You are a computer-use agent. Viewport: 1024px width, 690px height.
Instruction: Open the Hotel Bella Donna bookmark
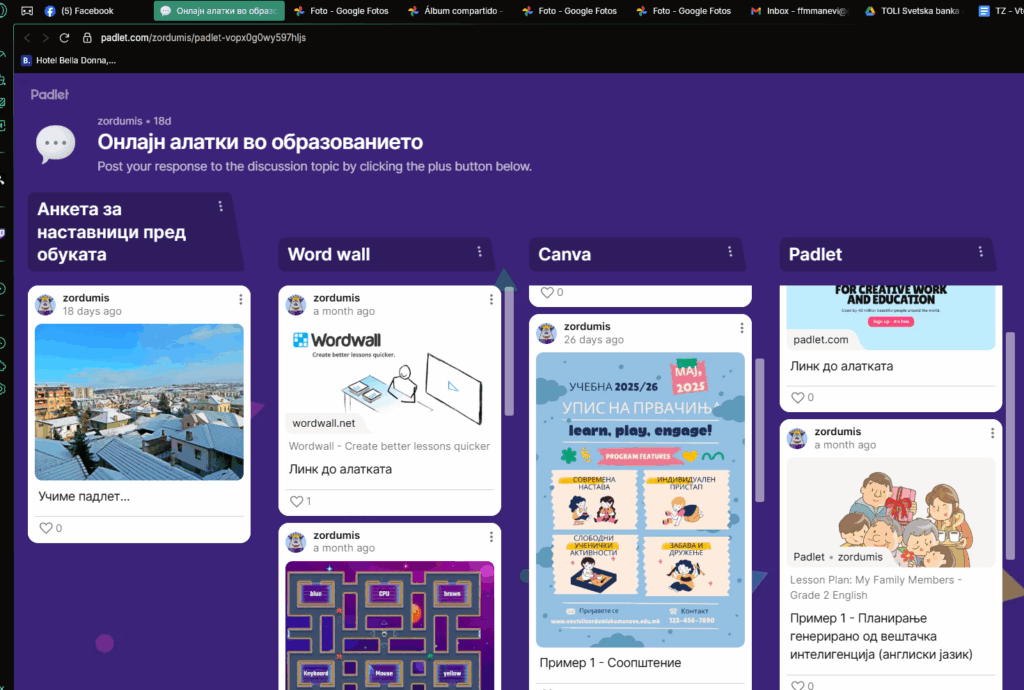pos(69,60)
